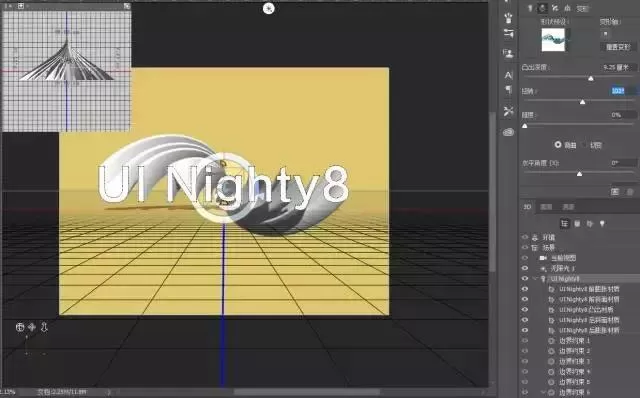The height and width of the screenshot is (398, 640).
Task: Open the Cap properties tab icon
Action: (x=555, y=8)
